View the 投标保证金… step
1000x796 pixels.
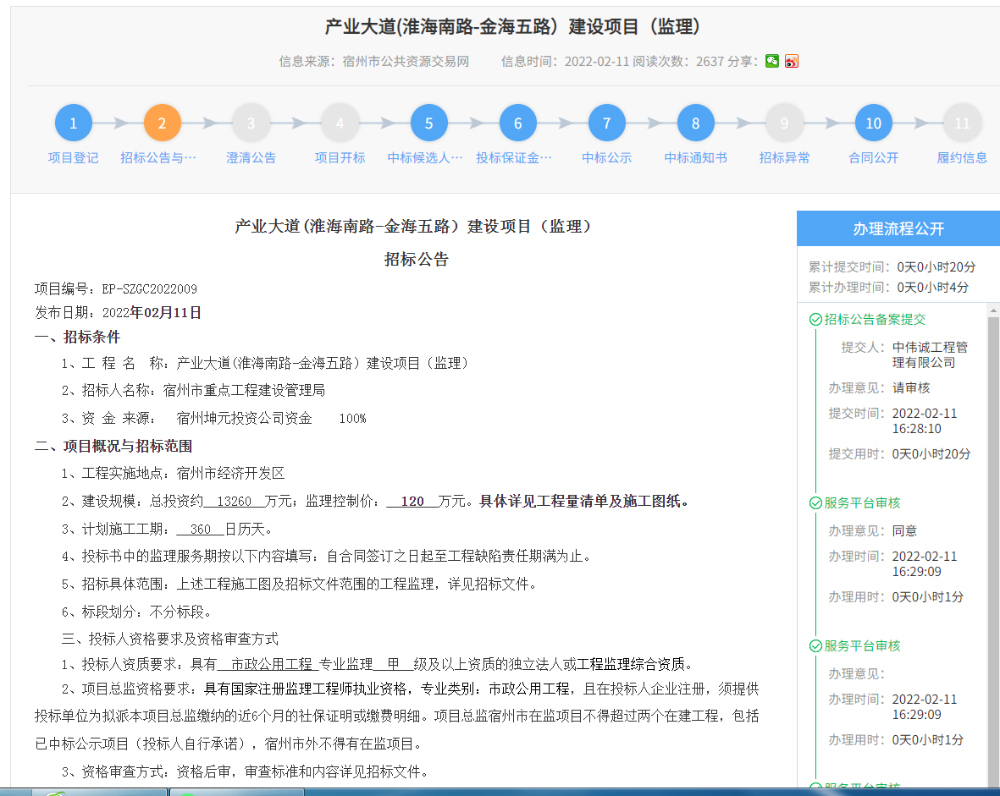(x=514, y=158)
